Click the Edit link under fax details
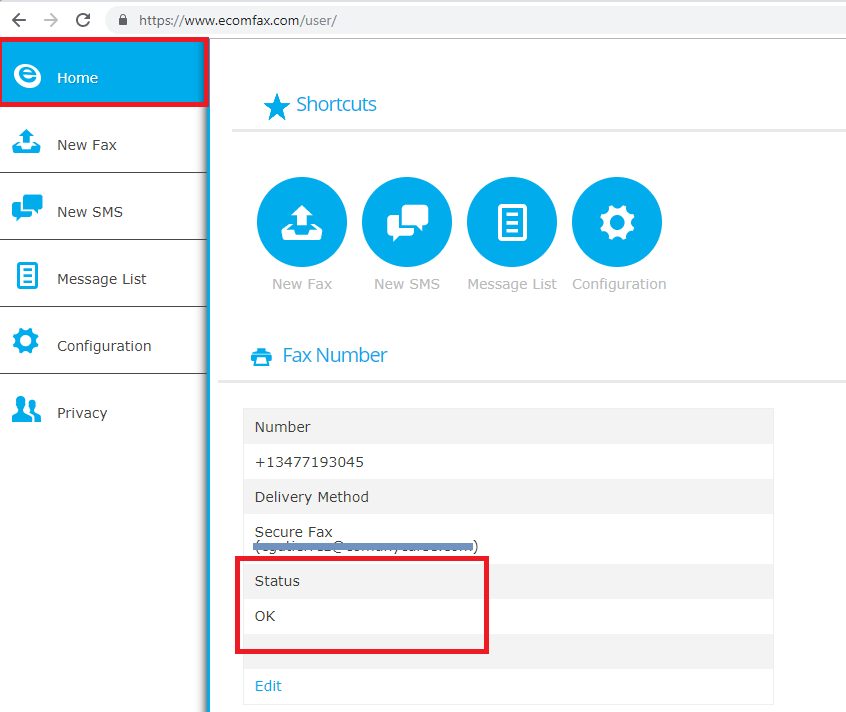 [268, 686]
